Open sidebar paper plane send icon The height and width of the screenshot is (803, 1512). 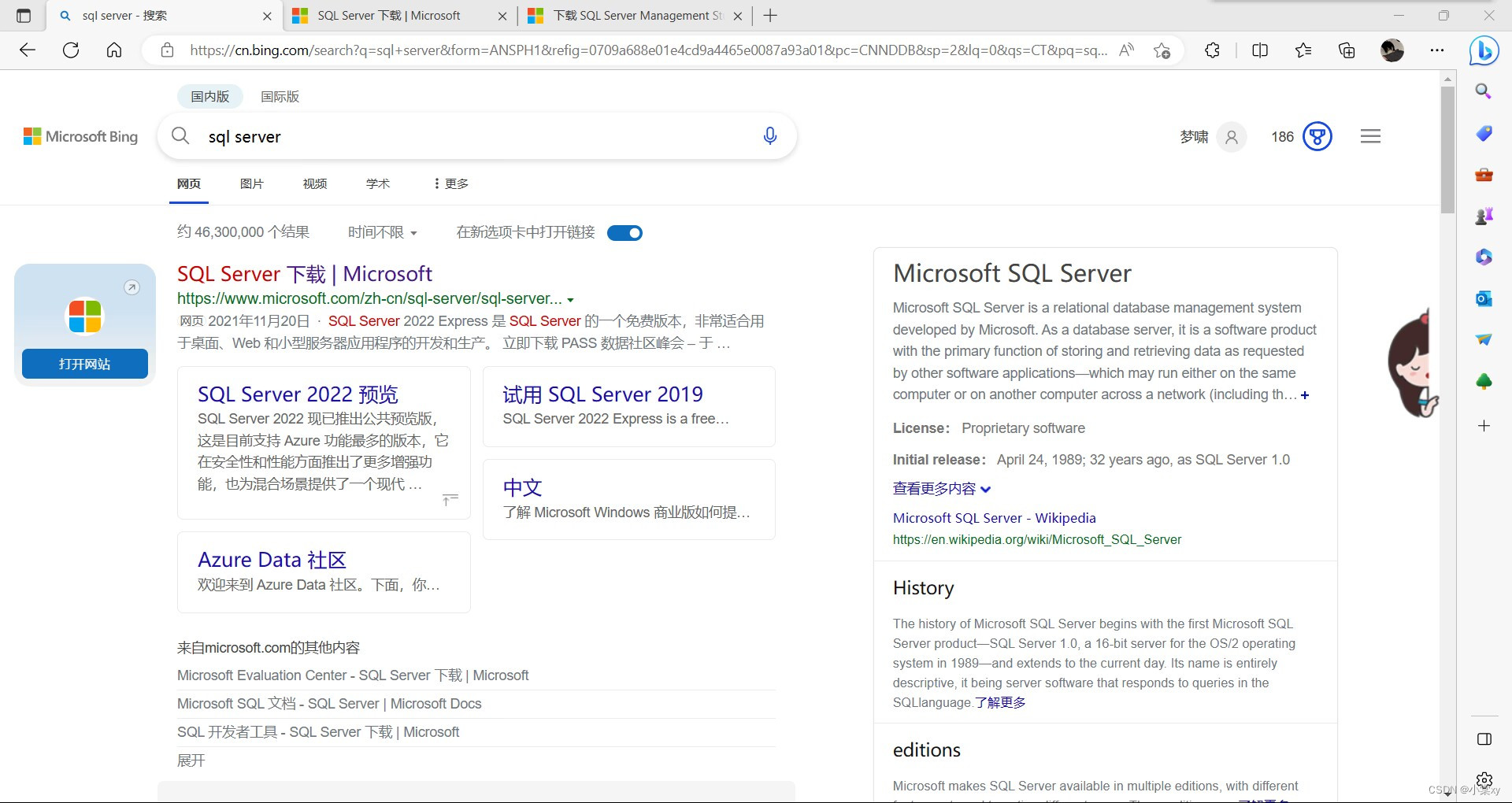pos(1484,339)
